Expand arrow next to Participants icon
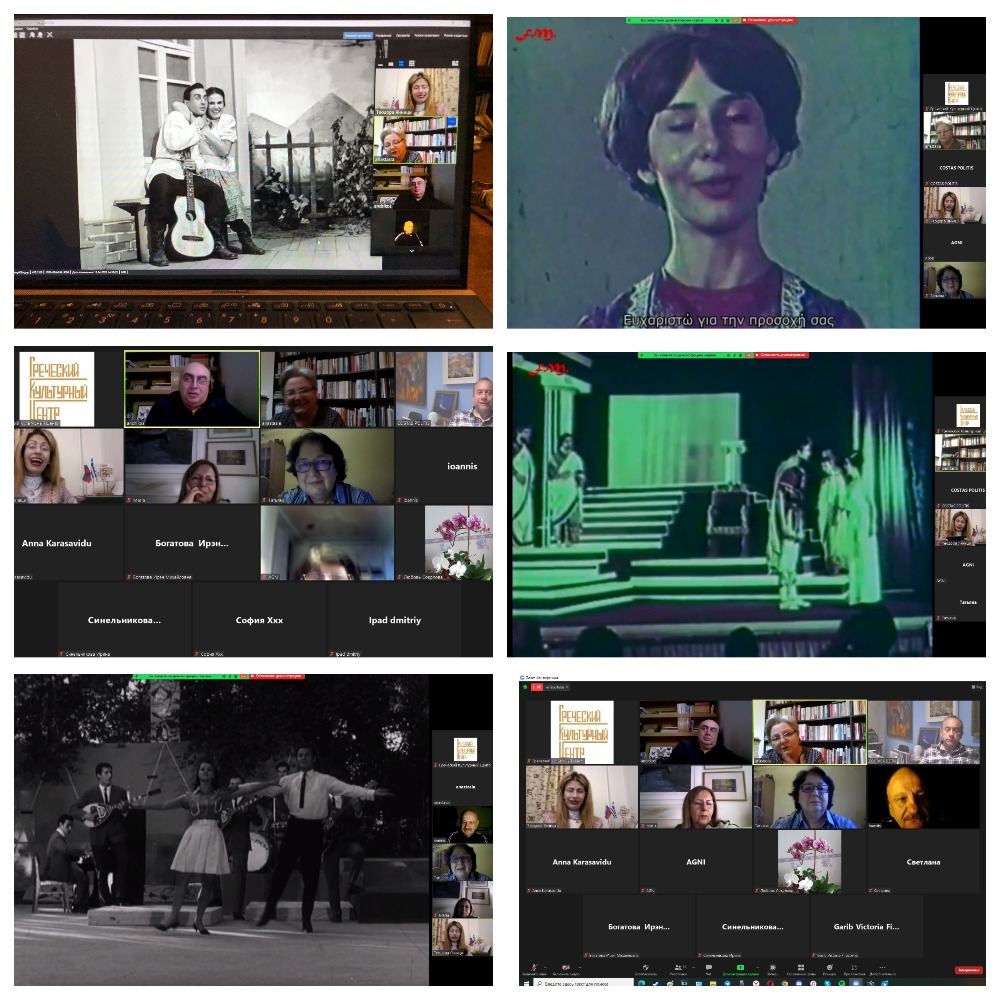Viewport: 1000px width, 1000px height. tap(694, 967)
